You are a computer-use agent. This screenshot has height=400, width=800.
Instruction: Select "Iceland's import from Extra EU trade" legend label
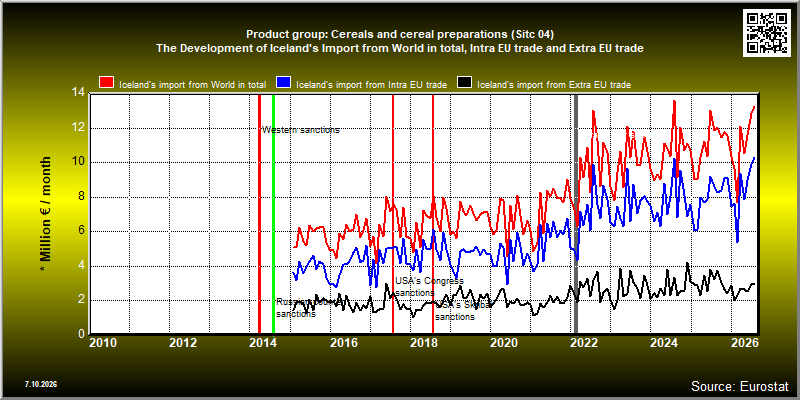pyautogui.click(x=554, y=85)
